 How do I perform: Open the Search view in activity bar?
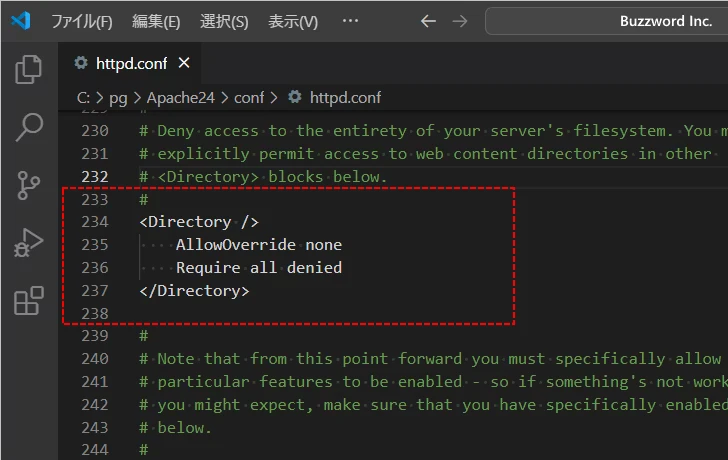coord(29,127)
